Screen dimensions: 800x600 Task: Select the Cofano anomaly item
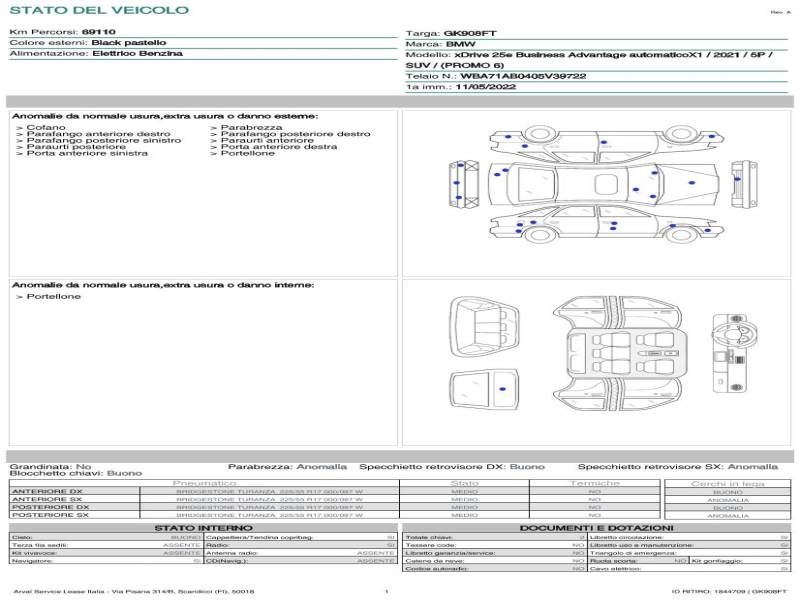point(46,127)
